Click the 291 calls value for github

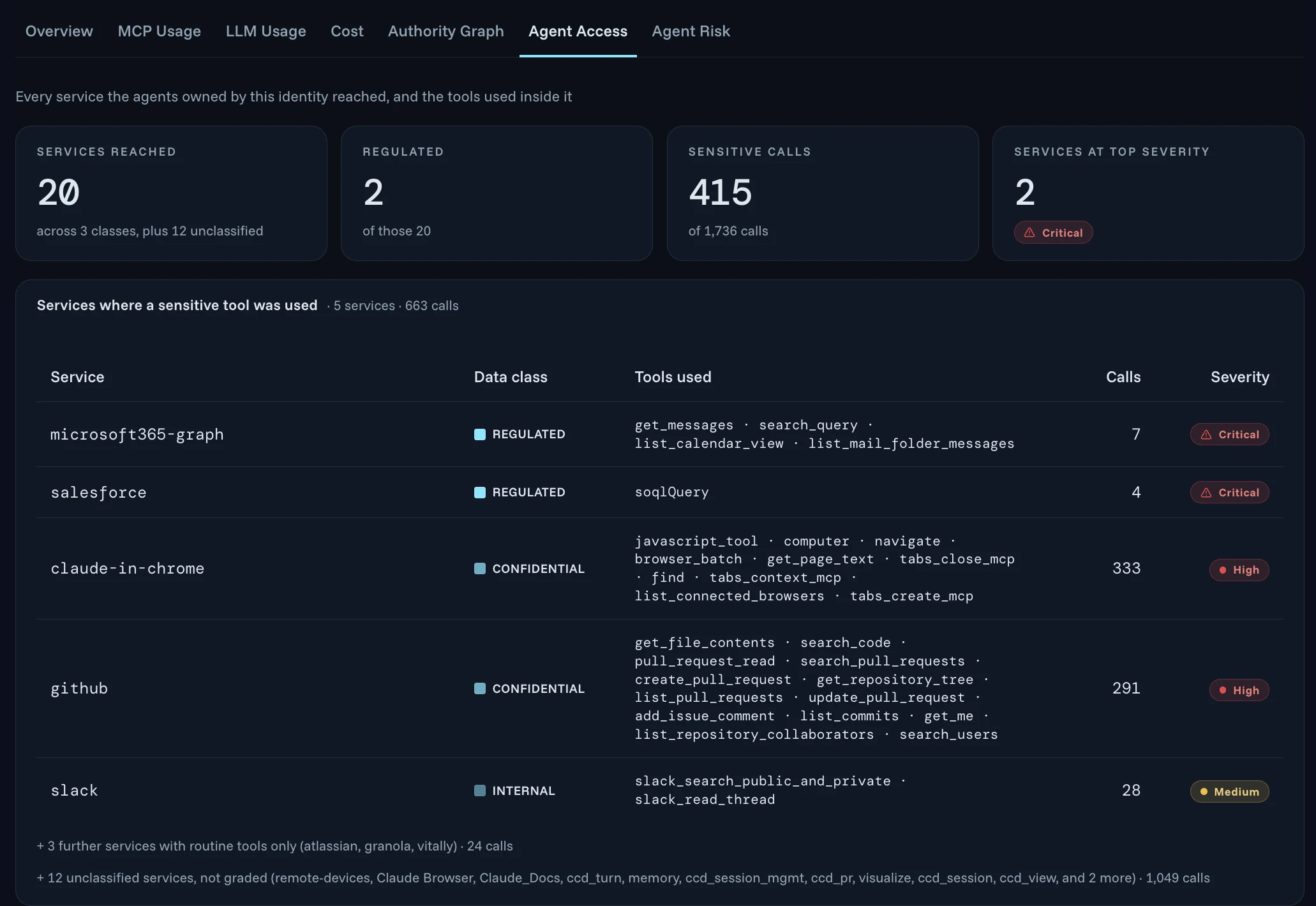point(1126,688)
